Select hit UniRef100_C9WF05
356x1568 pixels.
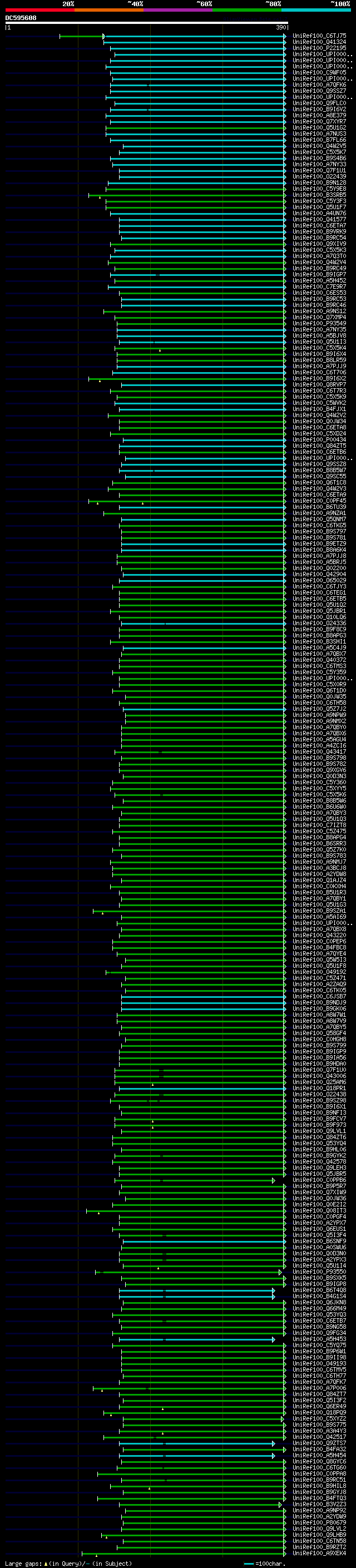point(319,72)
